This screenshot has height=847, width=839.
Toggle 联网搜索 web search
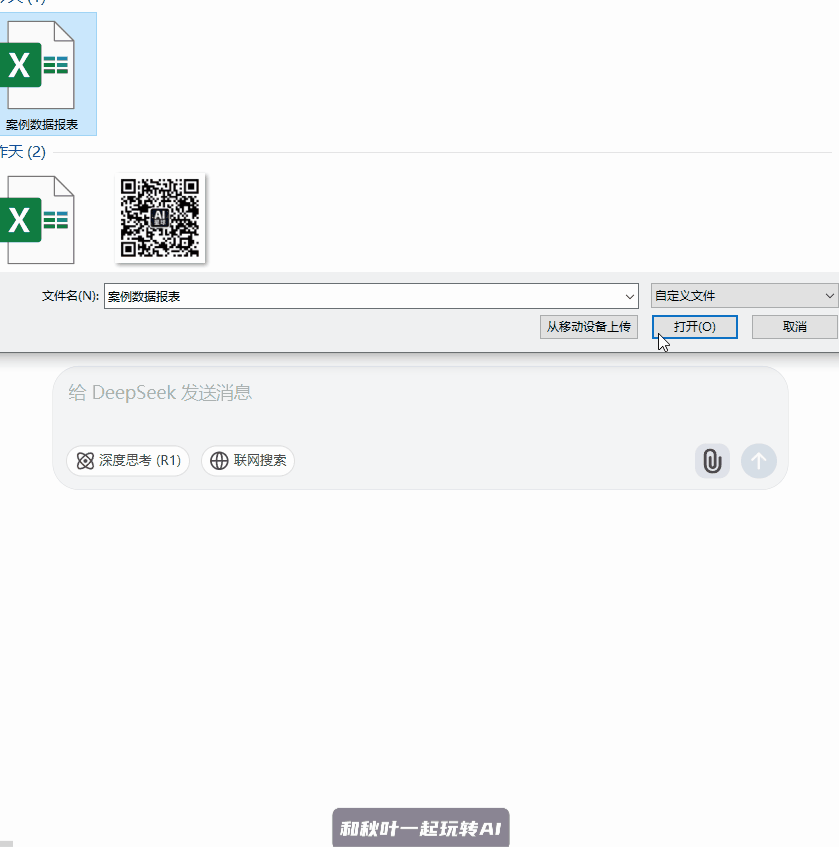pyautogui.click(x=248, y=461)
